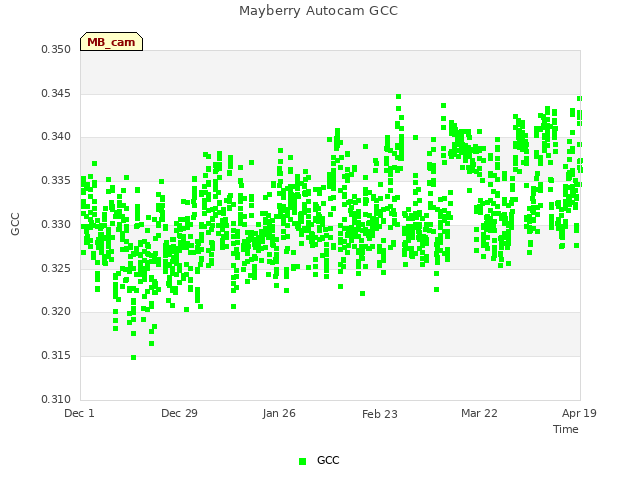Click the Dec 29 x-axis label
This screenshot has width=640, height=480.
point(179,413)
